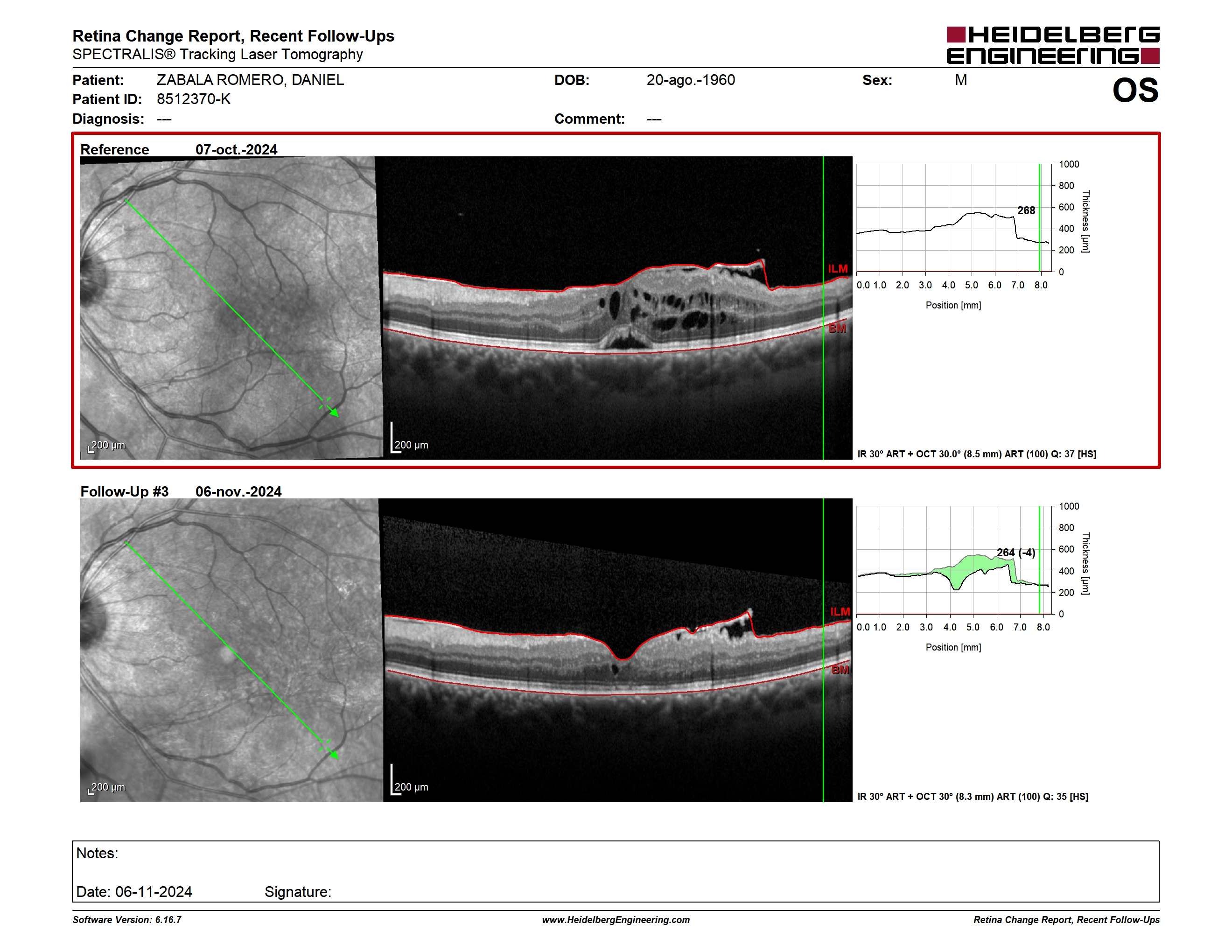The image size is (1232, 952).
Task: Open the reference OCT B-scan image
Action: (617, 308)
